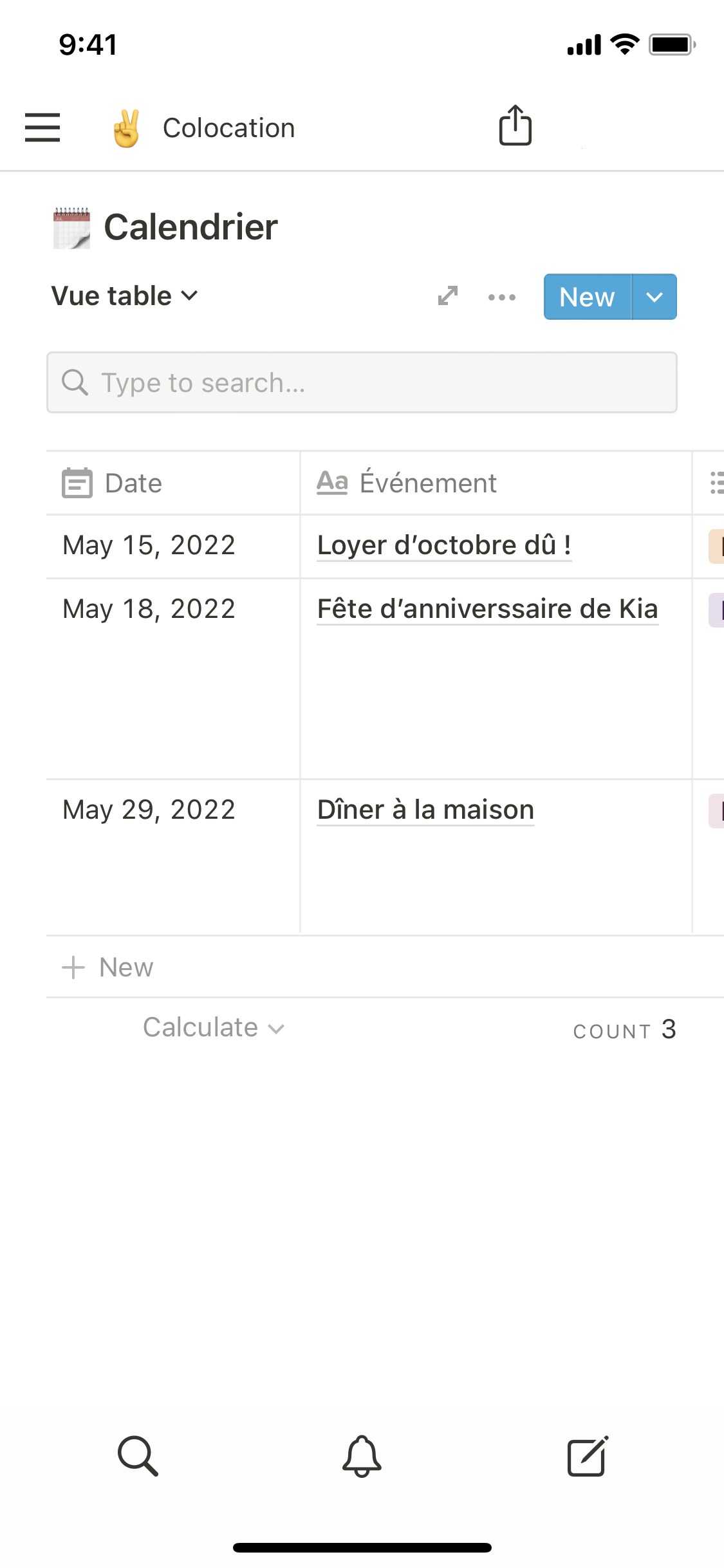Viewport: 724px width, 1568px height.
Task: Tap the expand full-page arrows icon
Action: pyautogui.click(x=448, y=296)
